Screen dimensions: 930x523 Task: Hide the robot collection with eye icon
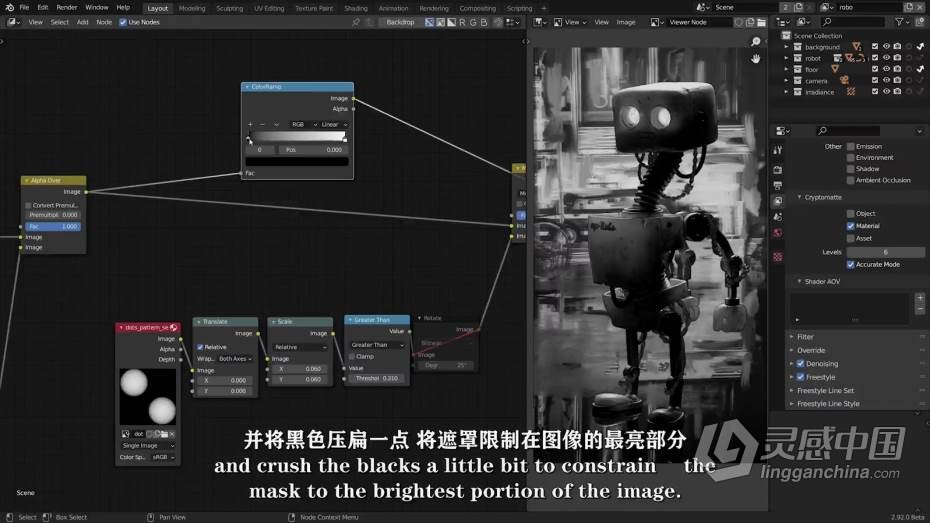click(x=886, y=58)
